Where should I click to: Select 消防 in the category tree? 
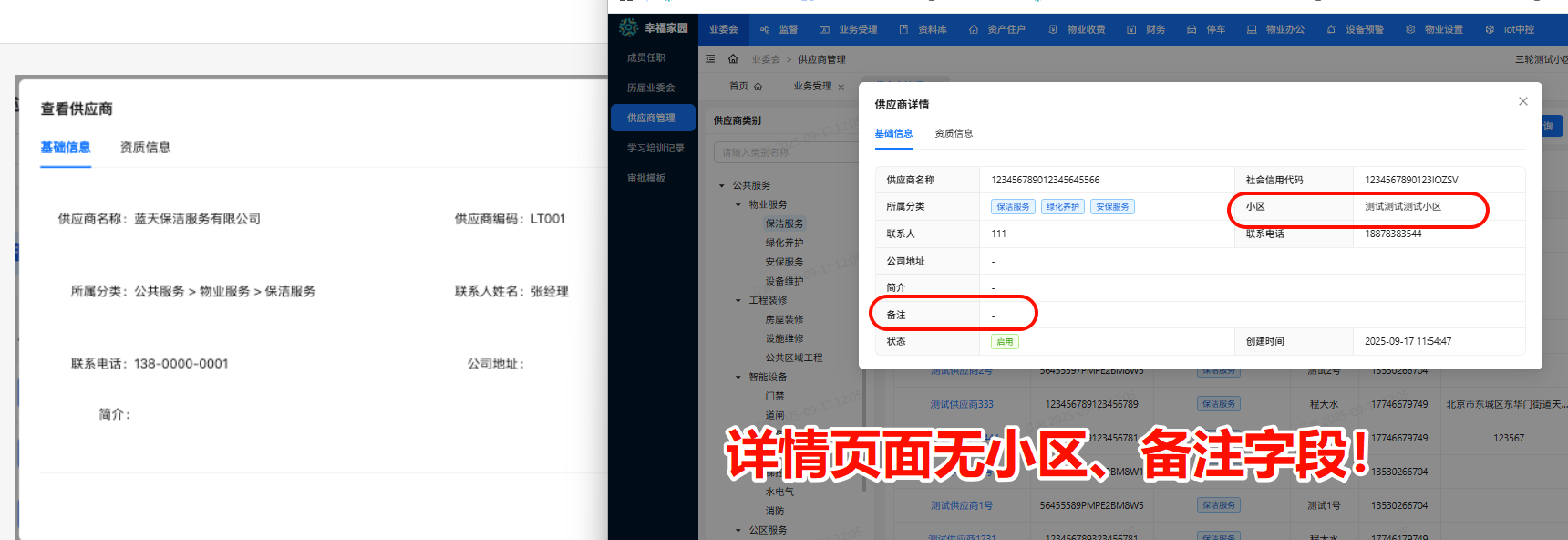point(774,511)
